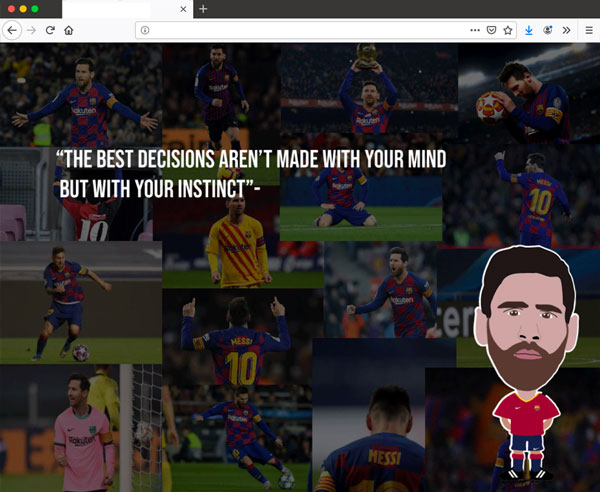Click the forward navigation arrow
The image size is (600, 492).
tap(31, 30)
